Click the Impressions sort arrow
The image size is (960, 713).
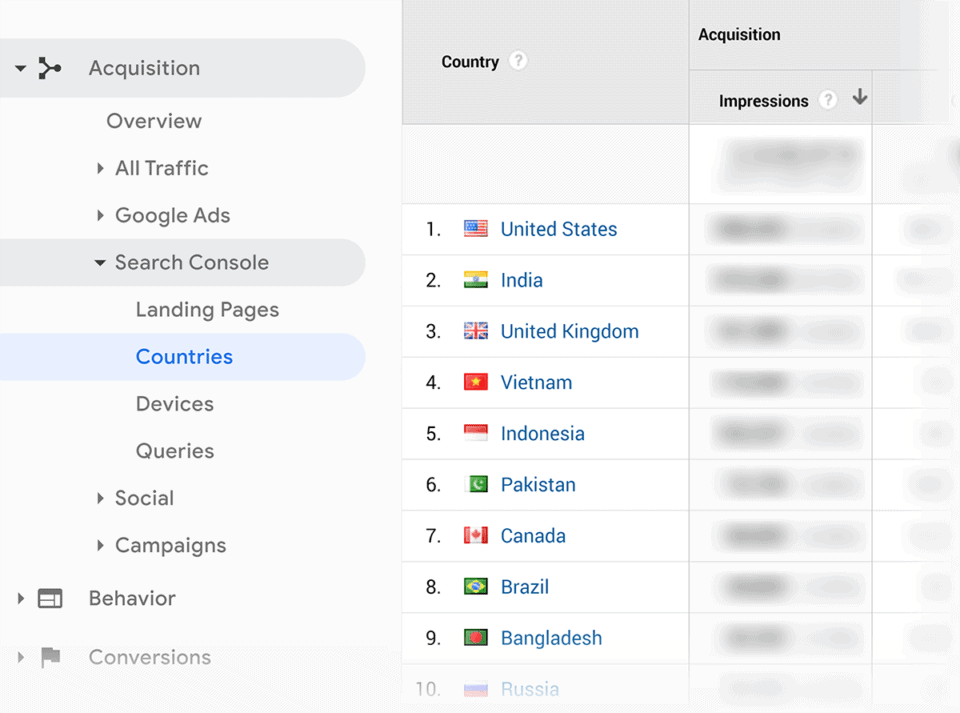(859, 97)
